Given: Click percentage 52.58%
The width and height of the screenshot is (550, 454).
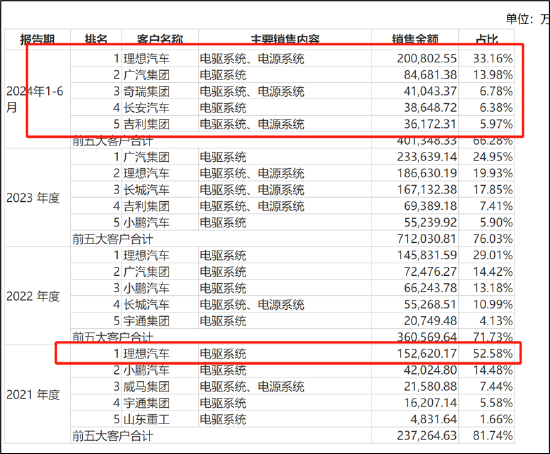Looking at the screenshot, I should click(493, 354).
